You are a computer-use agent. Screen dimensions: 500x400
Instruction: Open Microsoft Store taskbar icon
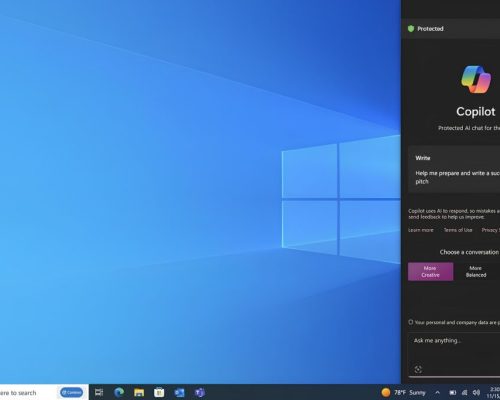(x=159, y=392)
